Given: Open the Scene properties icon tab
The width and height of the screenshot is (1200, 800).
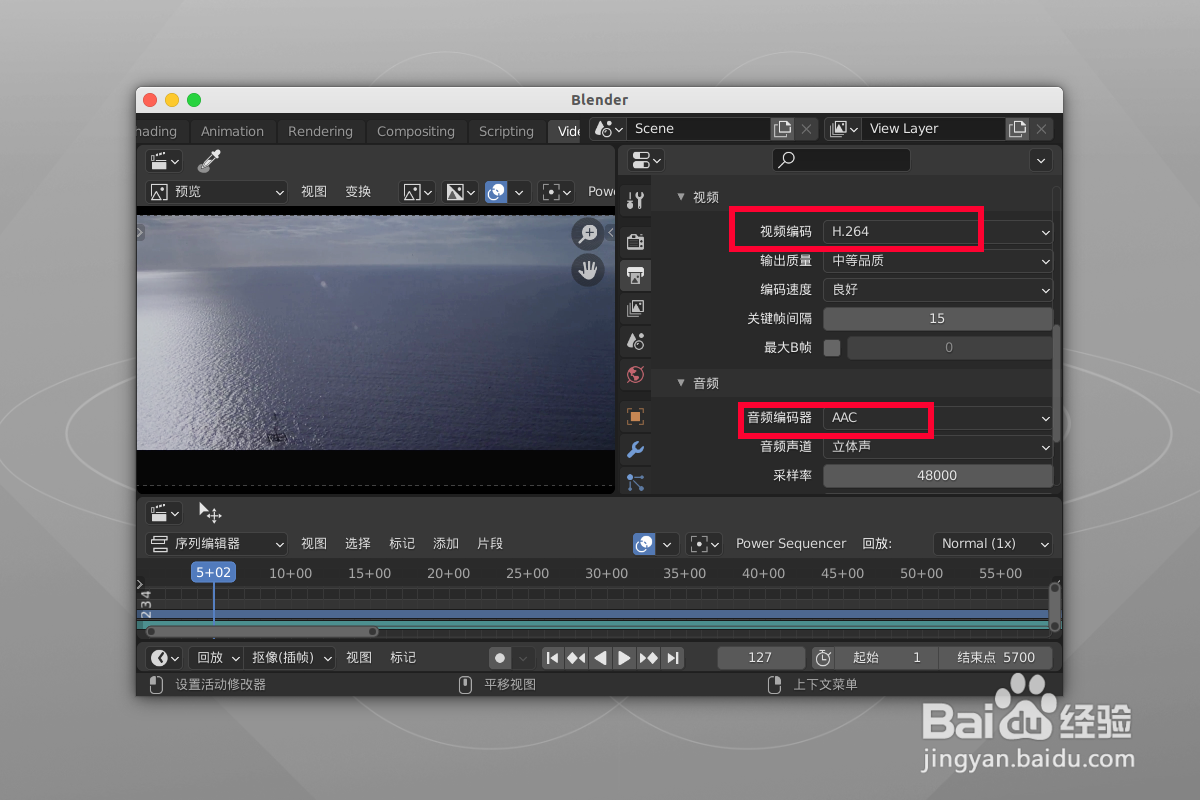Looking at the screenshot, I should 635,341.
